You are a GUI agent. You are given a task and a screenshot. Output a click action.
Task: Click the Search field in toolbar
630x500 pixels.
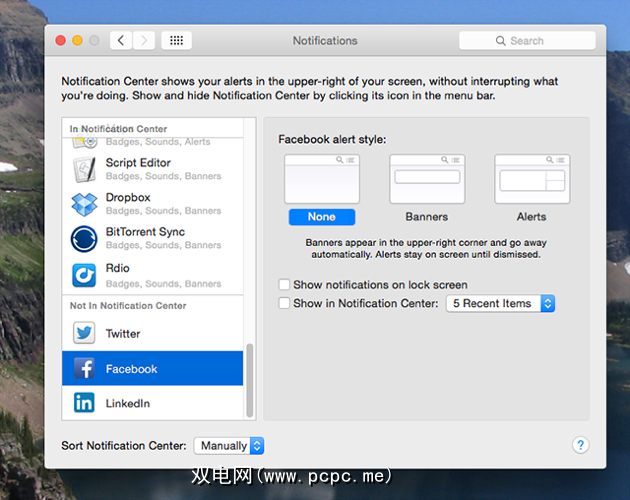(x=527, y=41)
